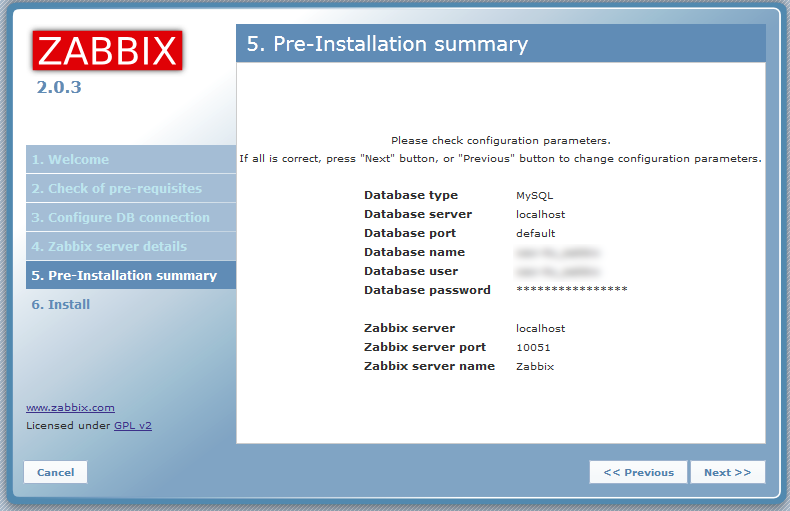The image size is (790, 511).
Task: Switch to the Zabbix server details step
Action: [x=109, y=247]
